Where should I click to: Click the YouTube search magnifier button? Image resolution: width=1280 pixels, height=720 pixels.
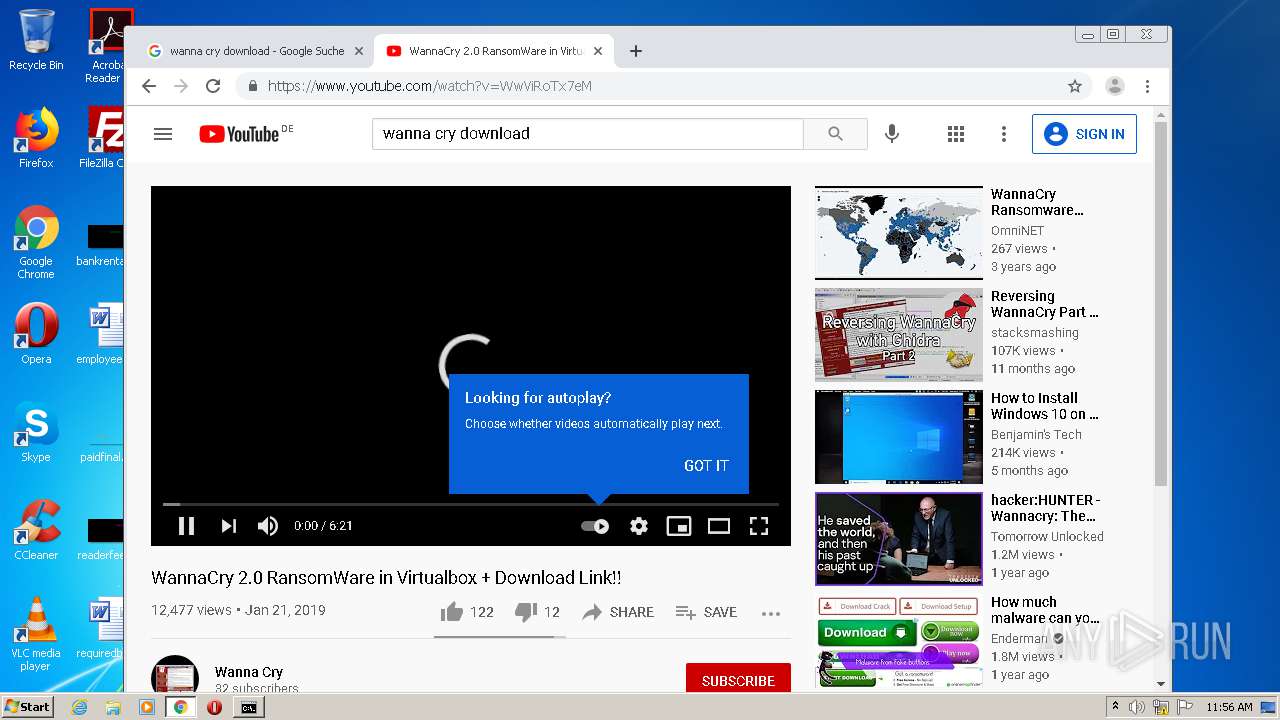point(835,134)
